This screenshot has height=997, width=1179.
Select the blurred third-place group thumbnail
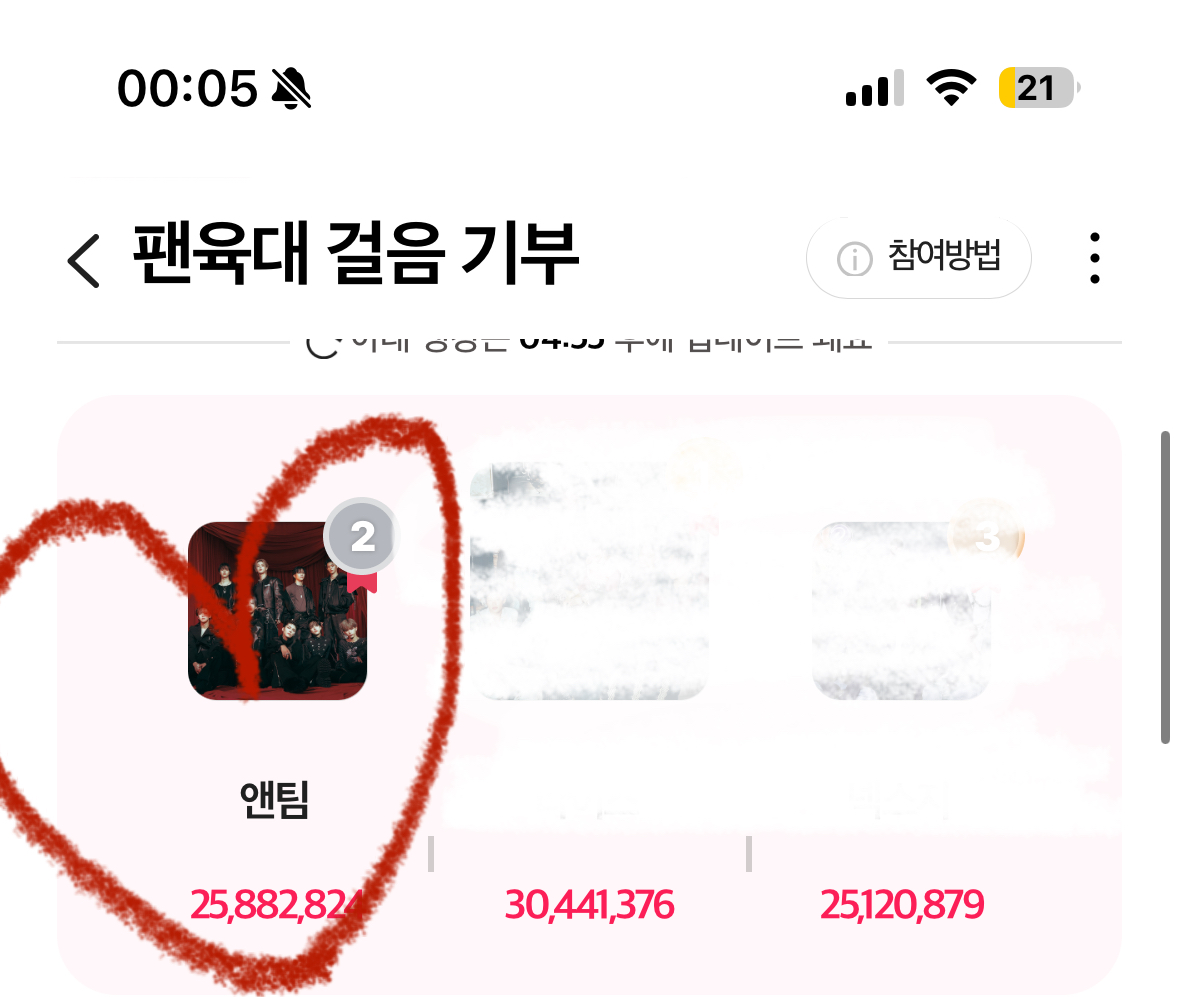[902, 611]
